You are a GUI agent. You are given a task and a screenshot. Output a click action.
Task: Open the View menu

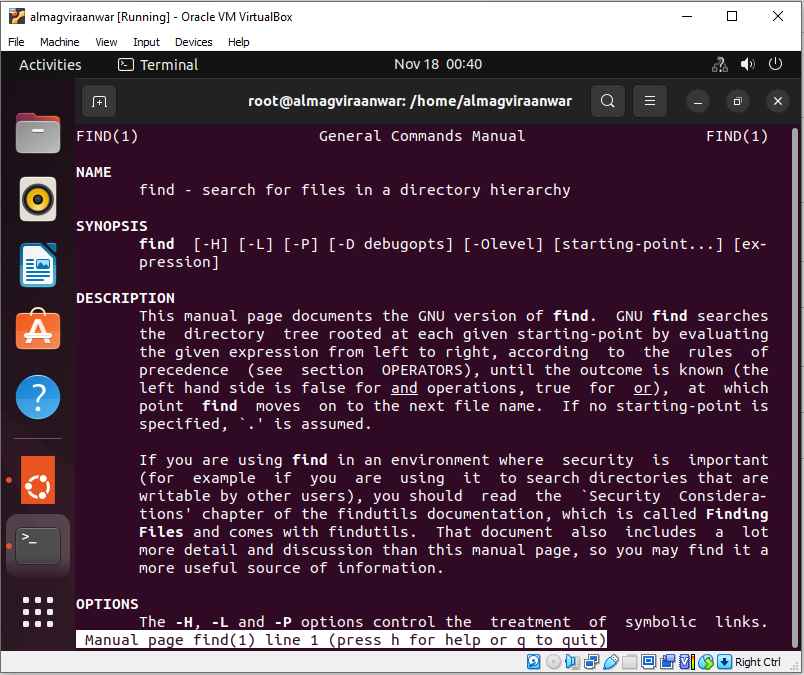(x=106, y=42)
